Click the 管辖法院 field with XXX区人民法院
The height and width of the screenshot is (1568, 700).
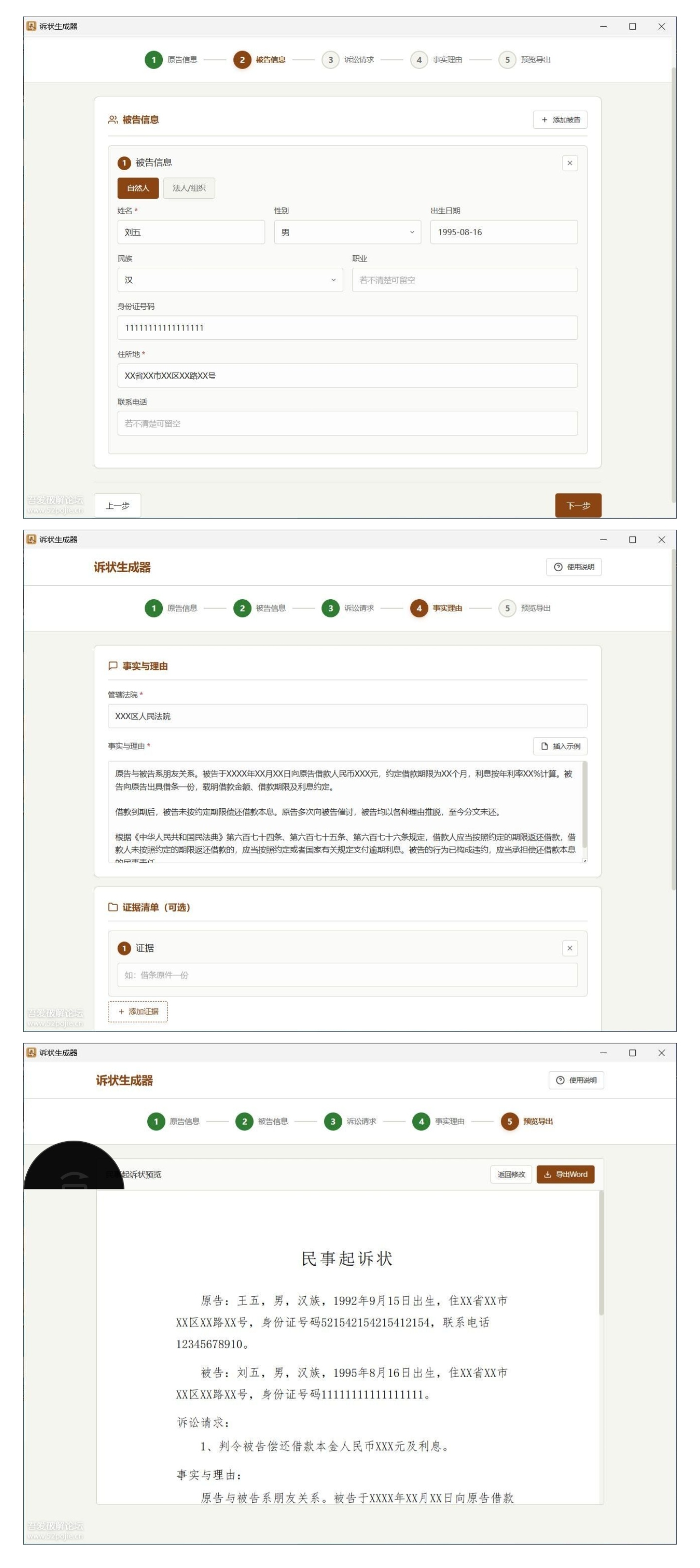347,716
